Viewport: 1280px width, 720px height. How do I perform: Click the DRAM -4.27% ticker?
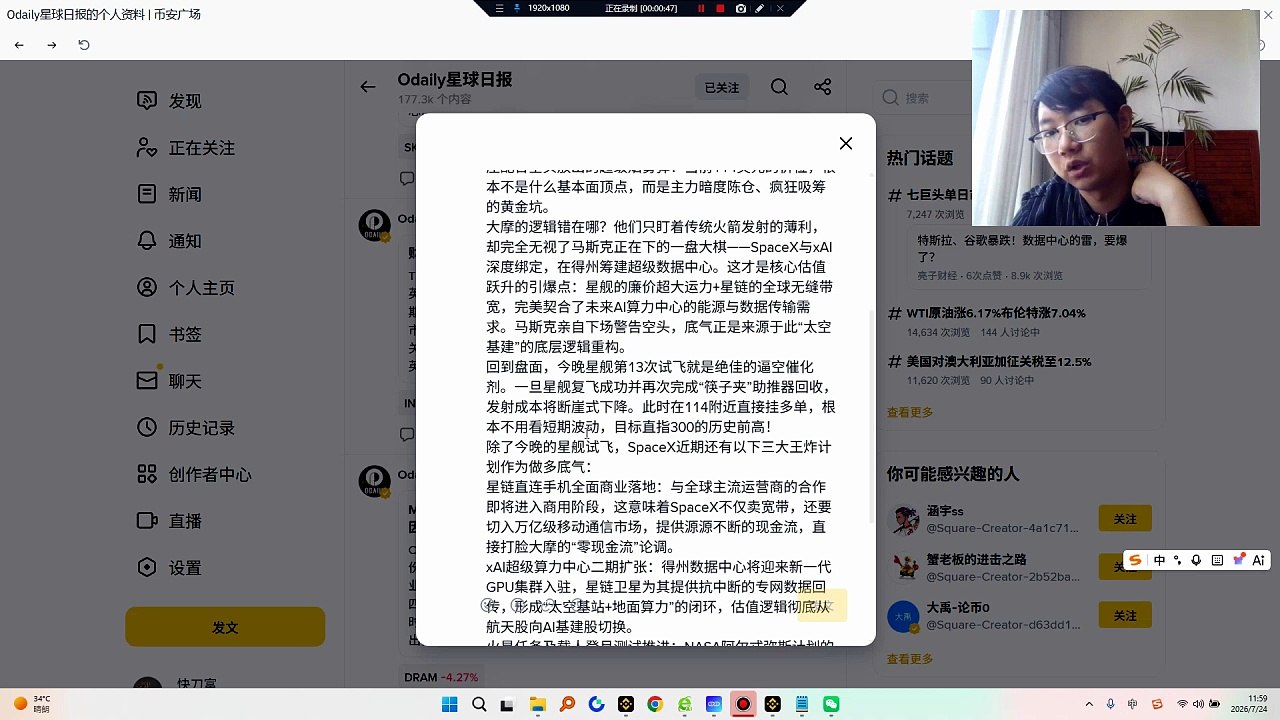tap(441, 677)
